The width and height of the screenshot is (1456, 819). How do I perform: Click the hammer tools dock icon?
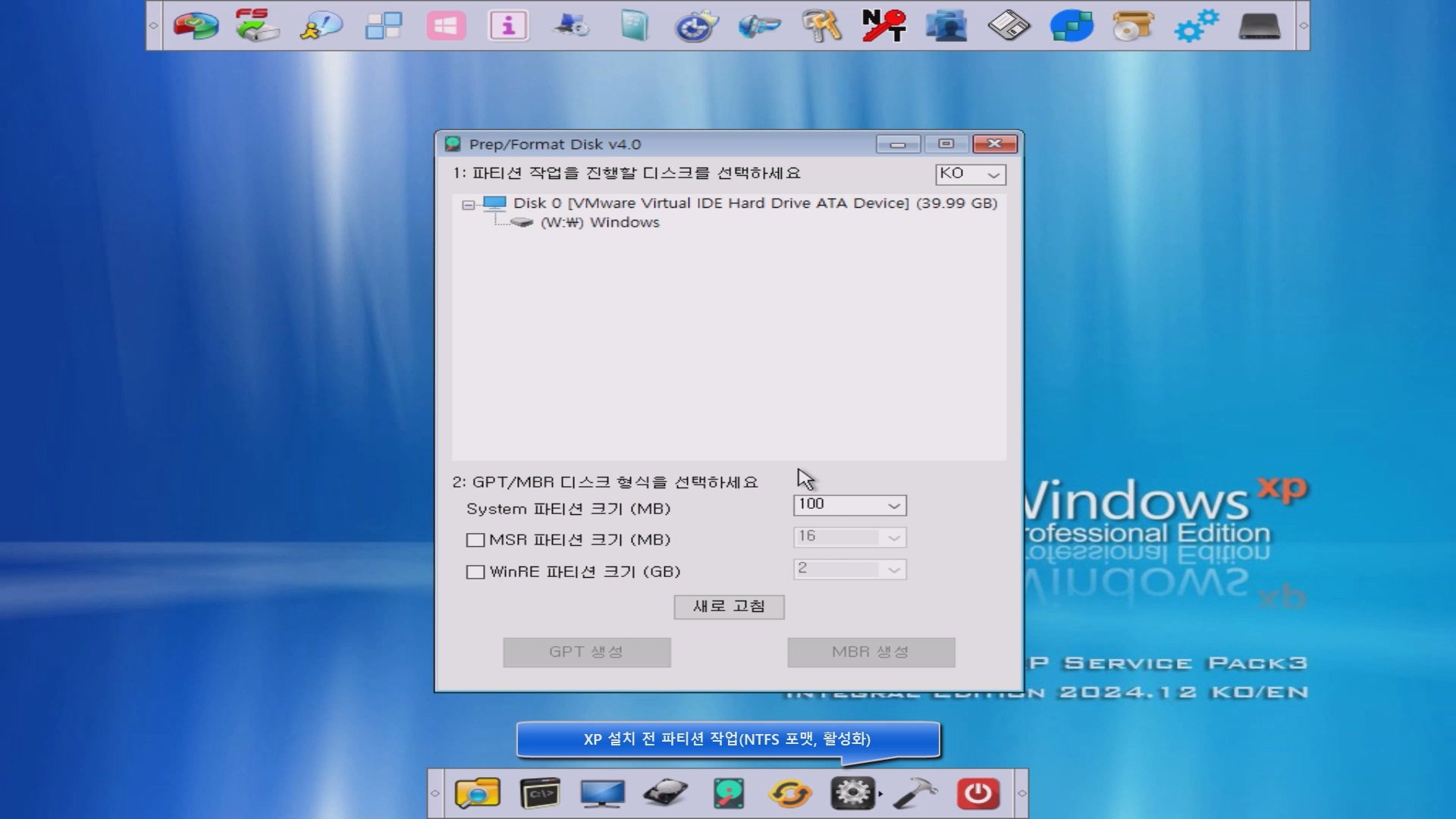click(x=915, y=794)
